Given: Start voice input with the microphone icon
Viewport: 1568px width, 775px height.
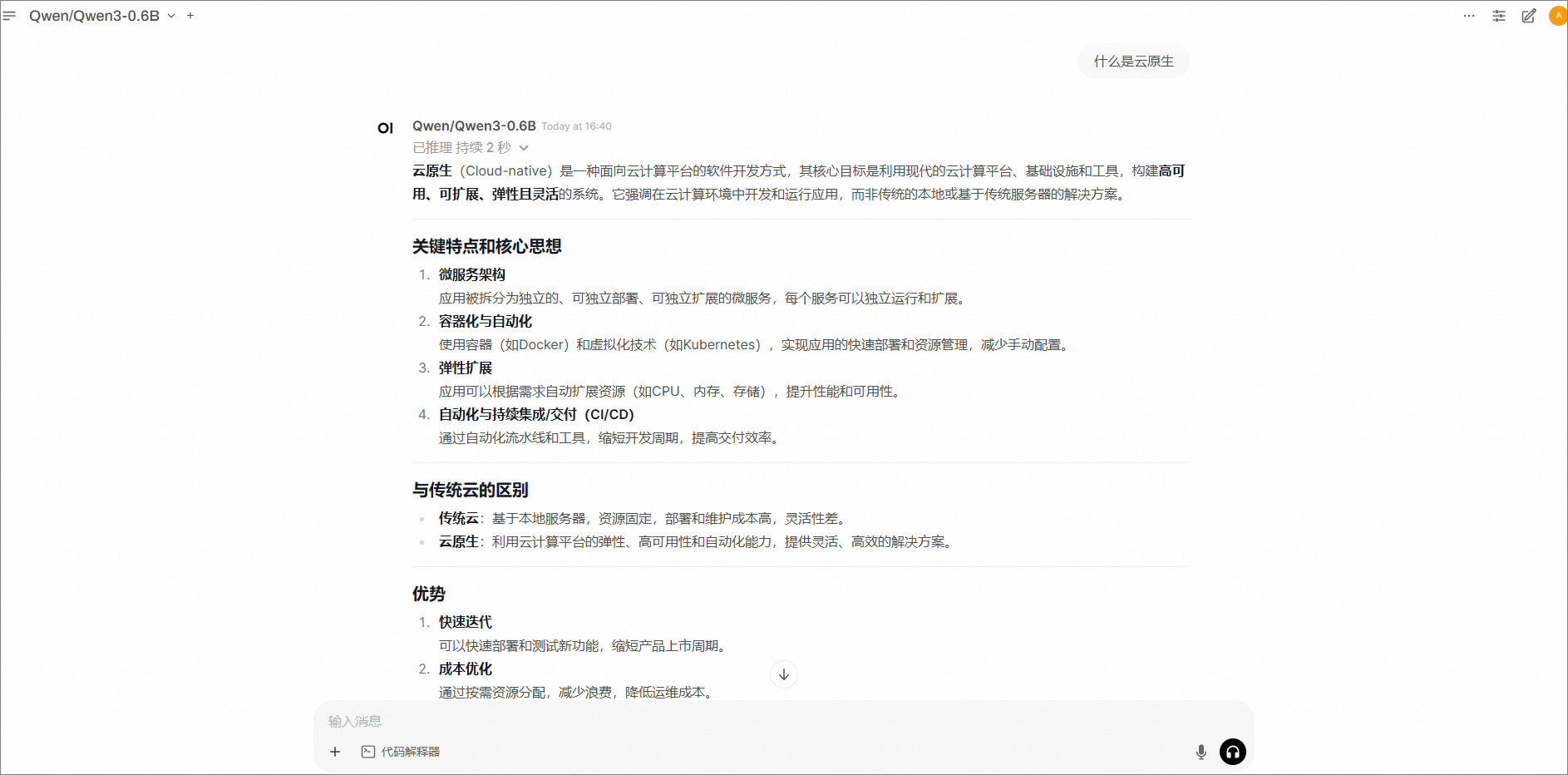Looking at the screenshot, I should click(x=1201, y=752).
